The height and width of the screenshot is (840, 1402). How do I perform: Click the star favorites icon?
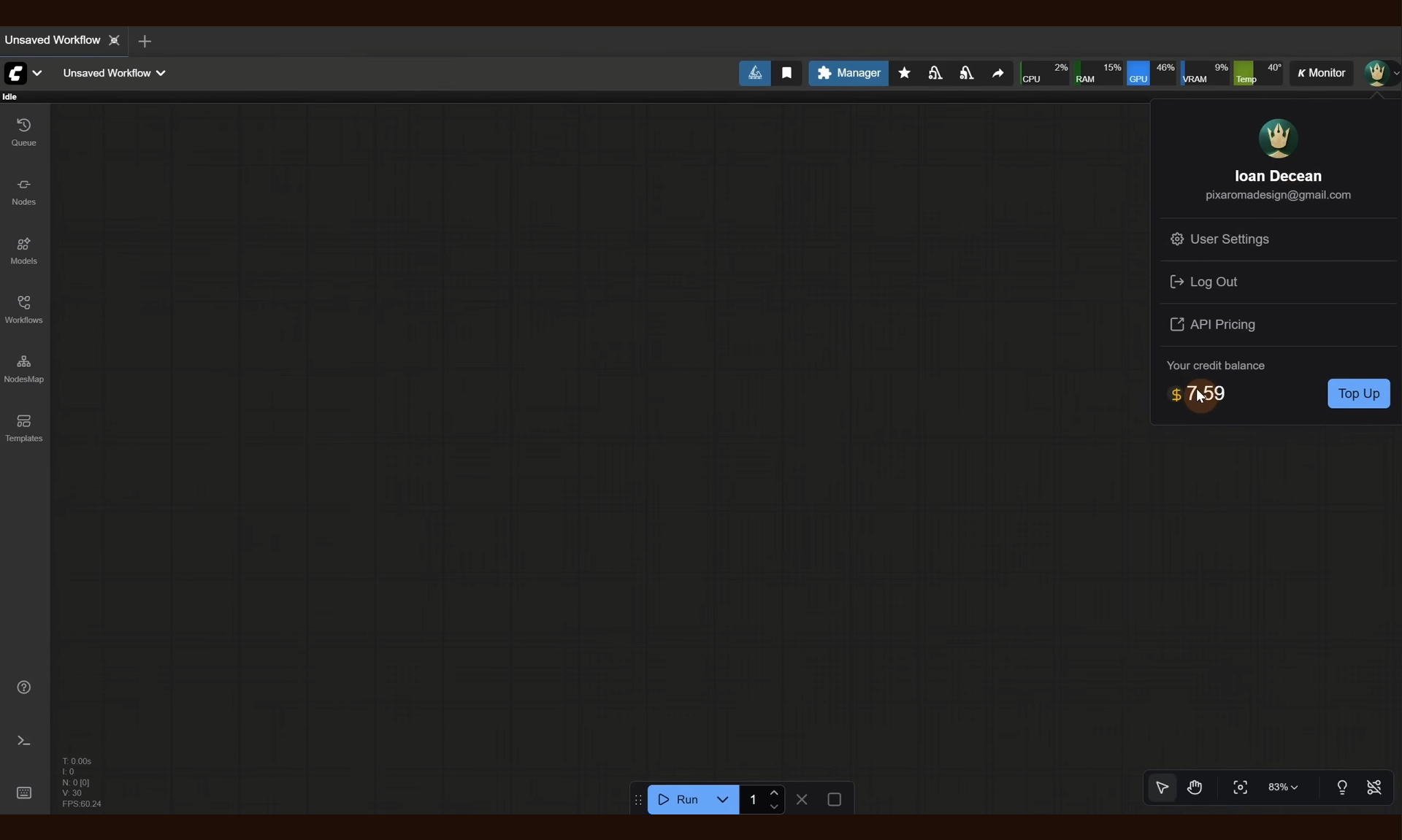(904, 73)
